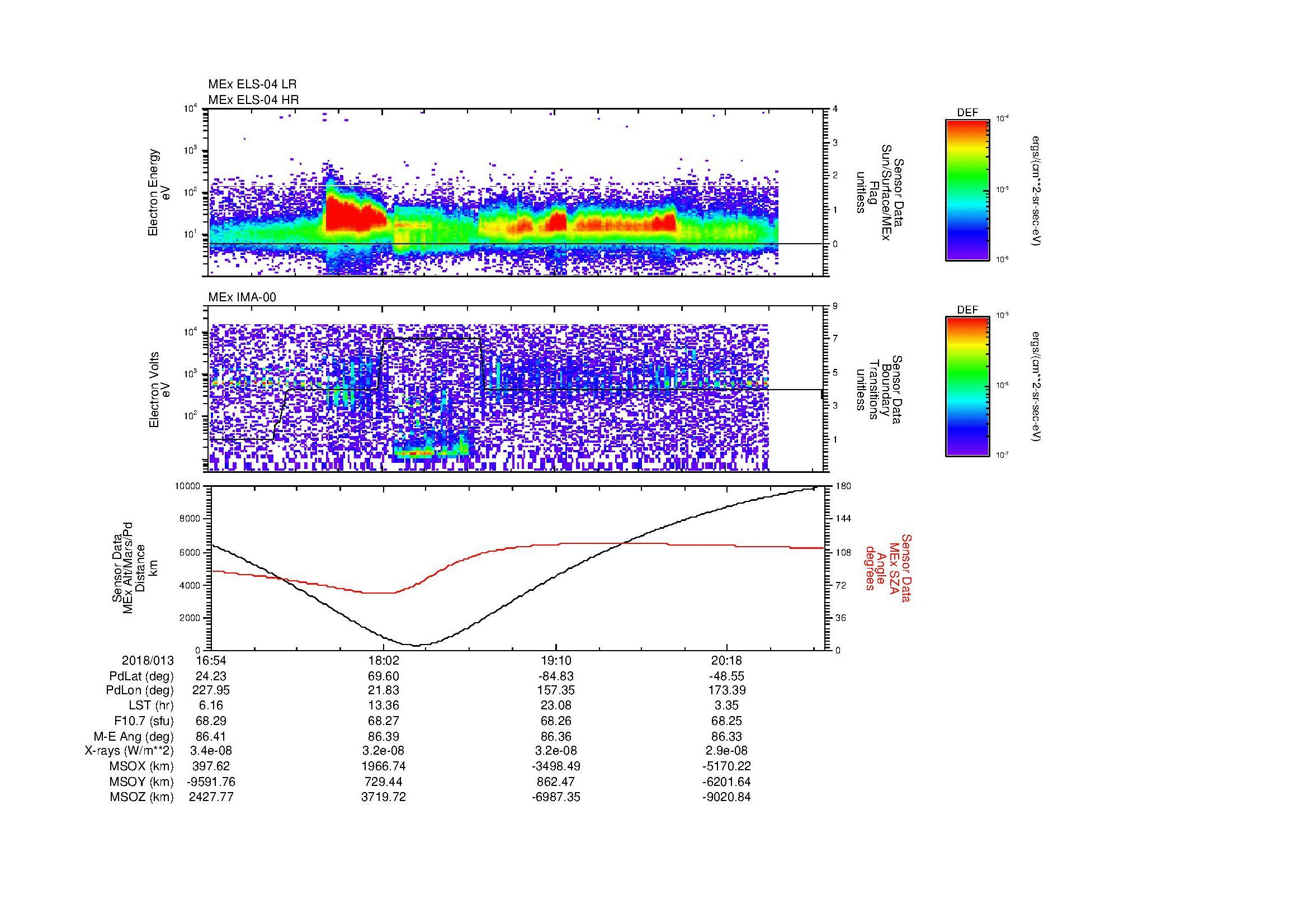
Task: Click the MSOX value -3498.49
Action: (x=555, y=766)
